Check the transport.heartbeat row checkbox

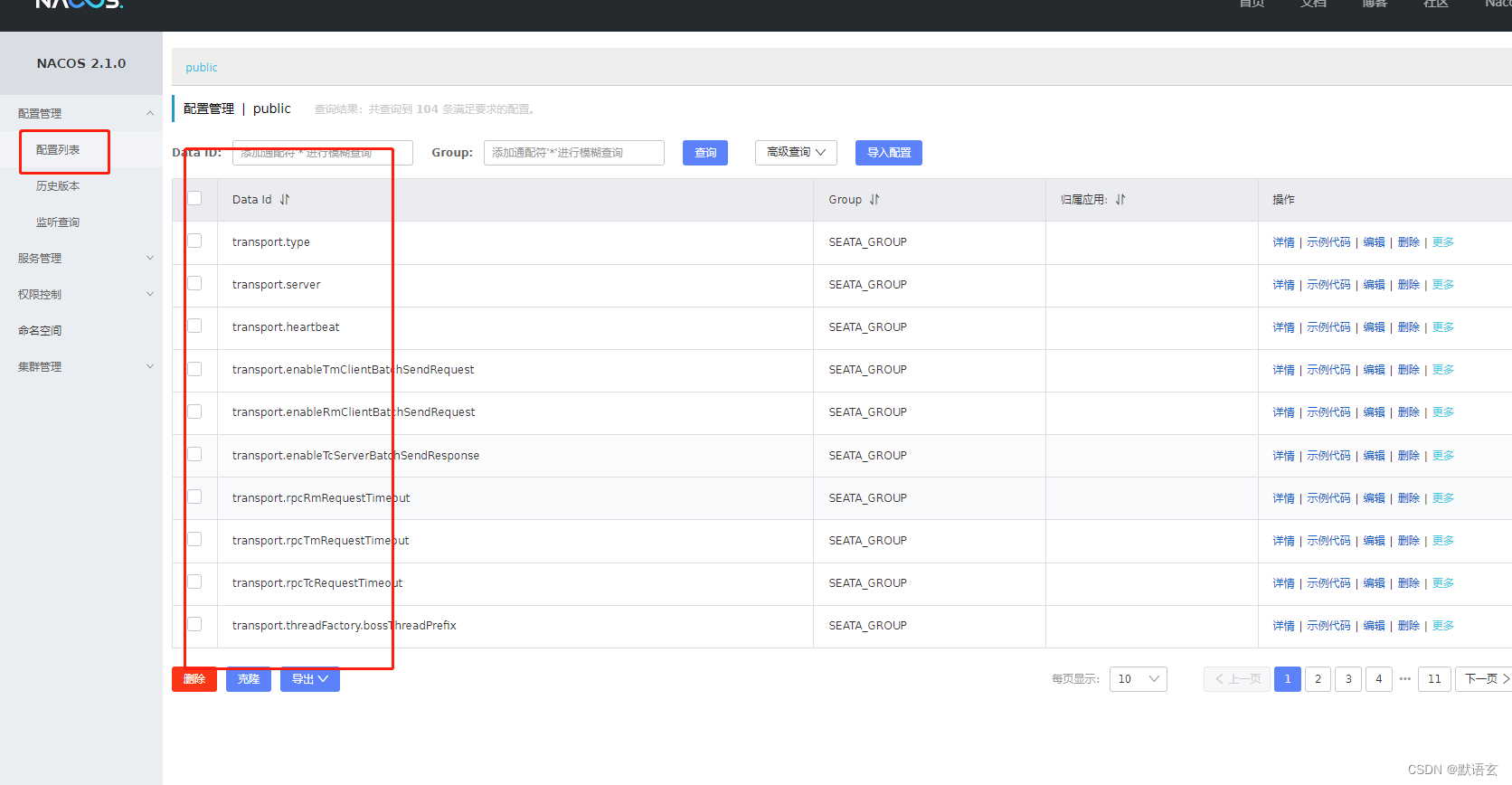click(194, 326)
